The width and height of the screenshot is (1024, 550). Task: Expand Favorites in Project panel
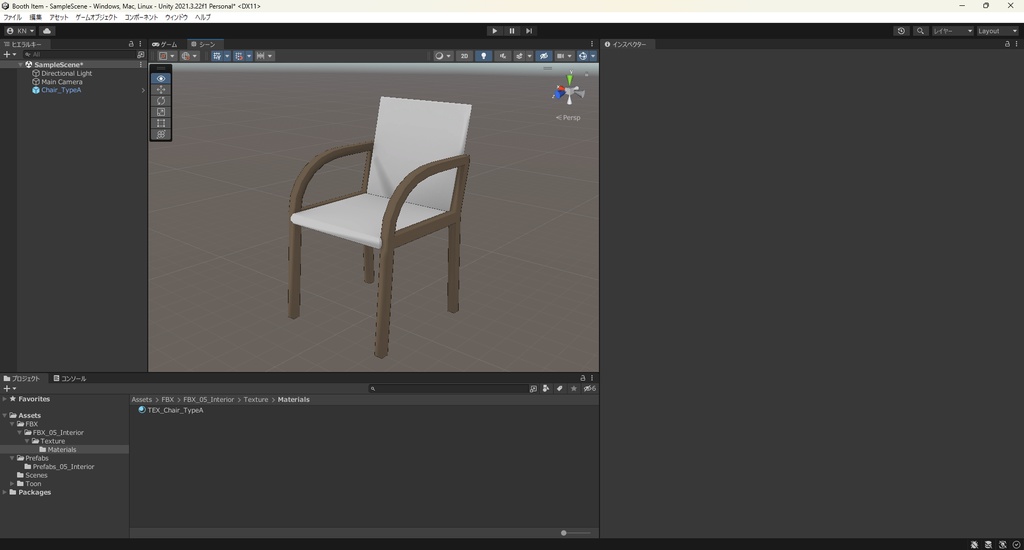tap(5, 399)
